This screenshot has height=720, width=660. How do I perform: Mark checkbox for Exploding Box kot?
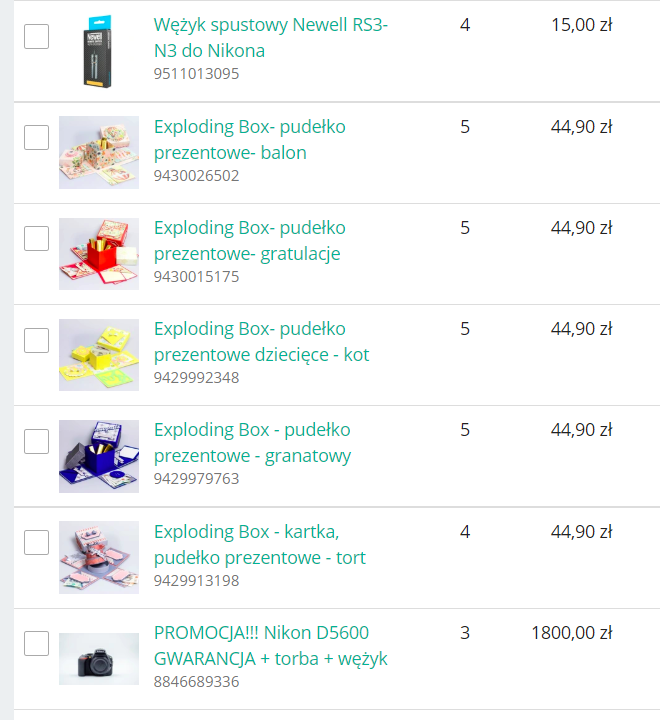[36, 340]
